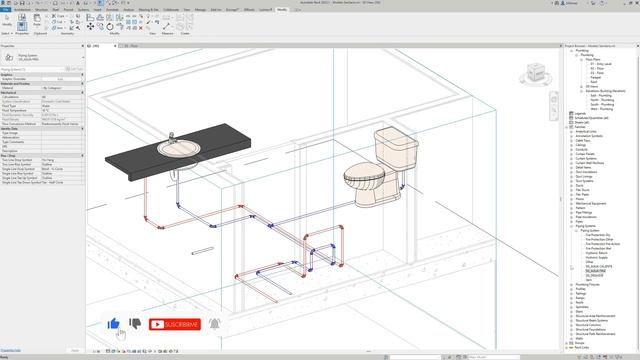Open the File tab
This screenshot has width=640, height=360.
[6, 9]
